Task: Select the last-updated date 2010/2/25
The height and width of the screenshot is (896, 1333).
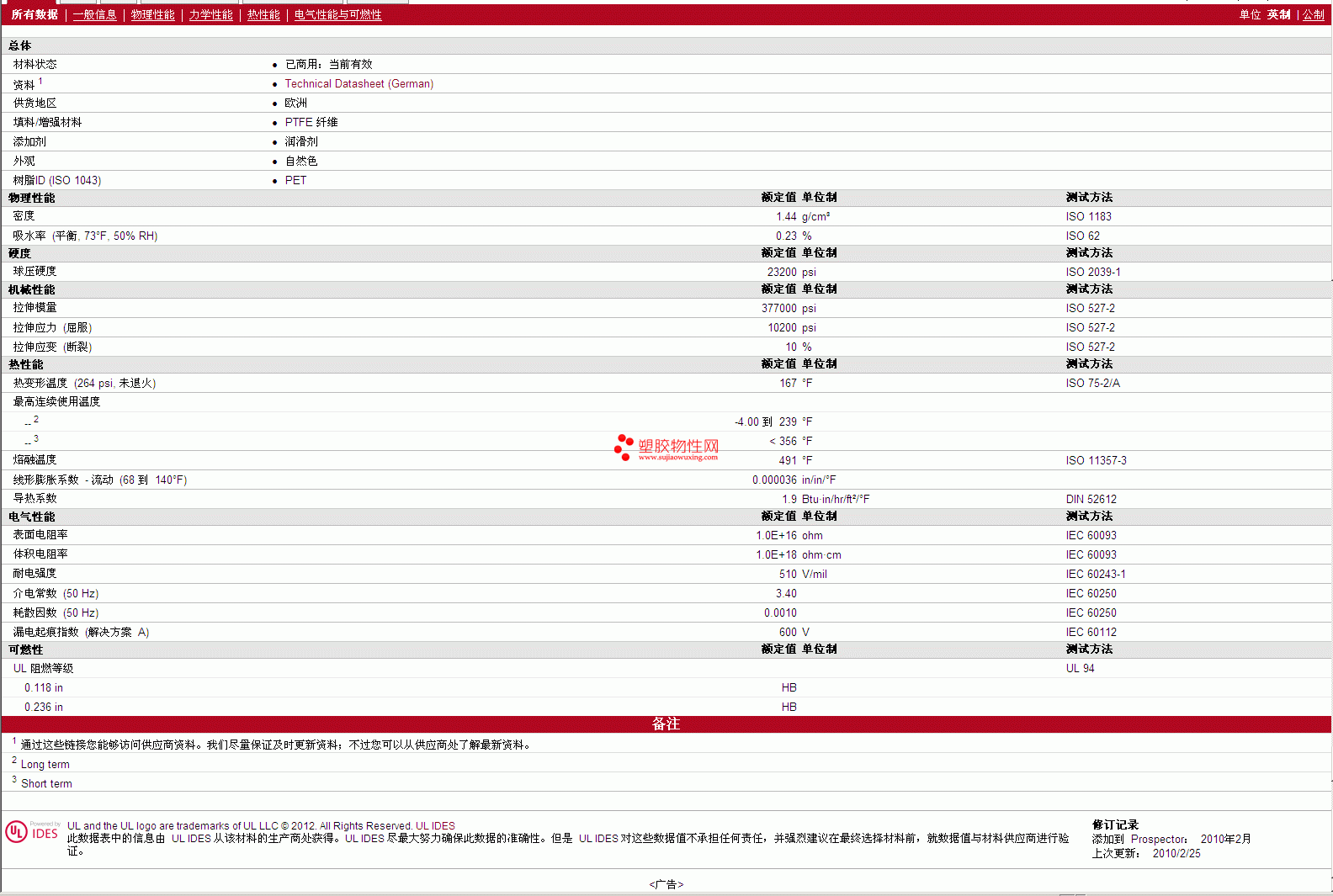Action: 1176,854
